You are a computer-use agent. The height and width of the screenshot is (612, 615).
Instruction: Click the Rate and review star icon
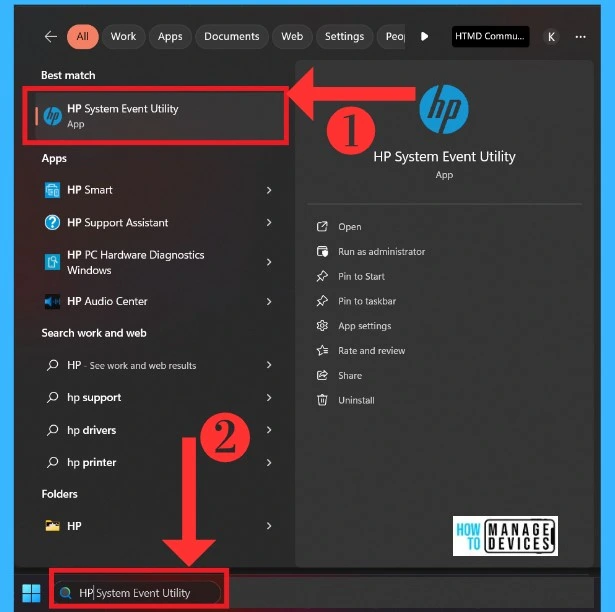tap(322, 350)
